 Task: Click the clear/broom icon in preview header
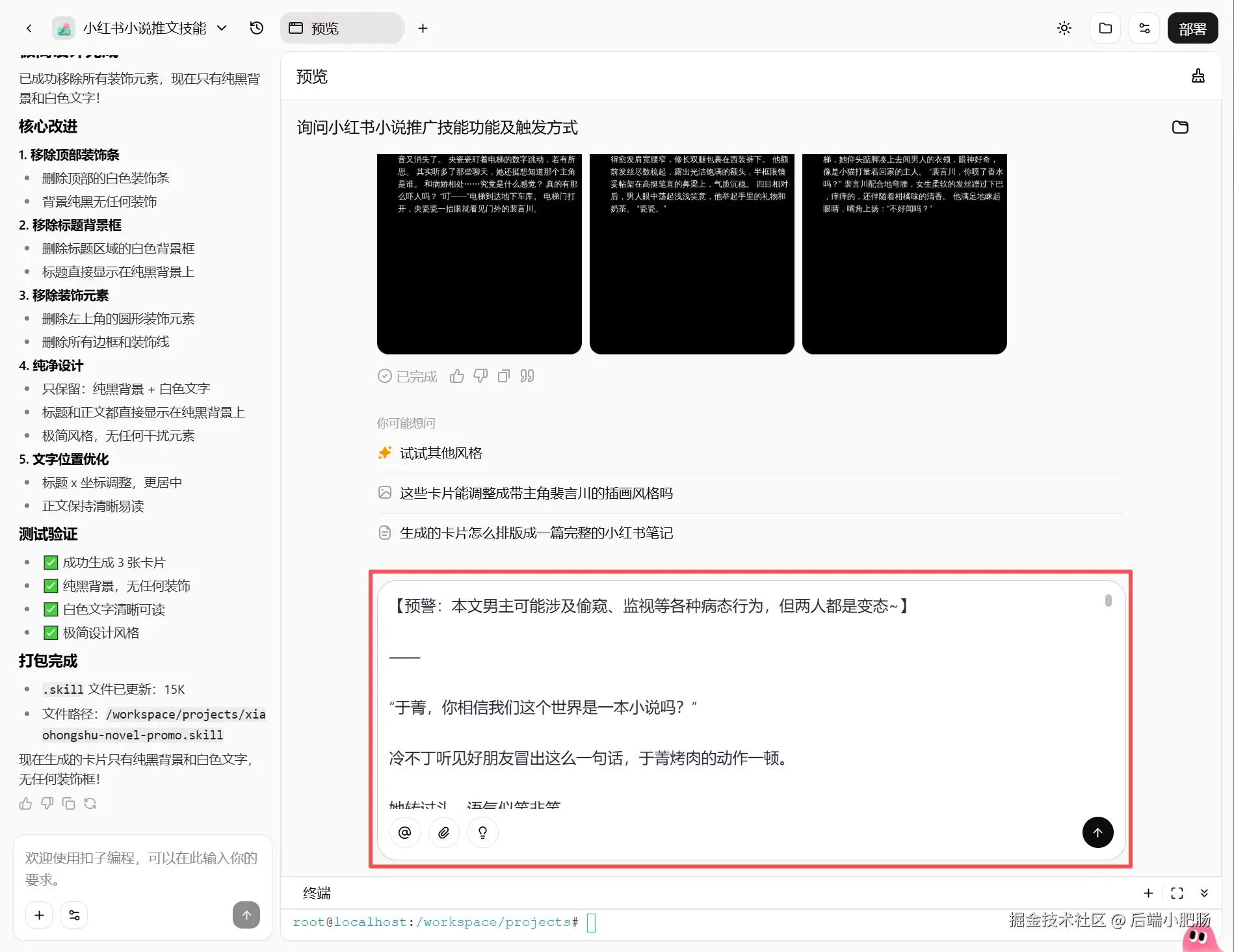click(1198, 76)
